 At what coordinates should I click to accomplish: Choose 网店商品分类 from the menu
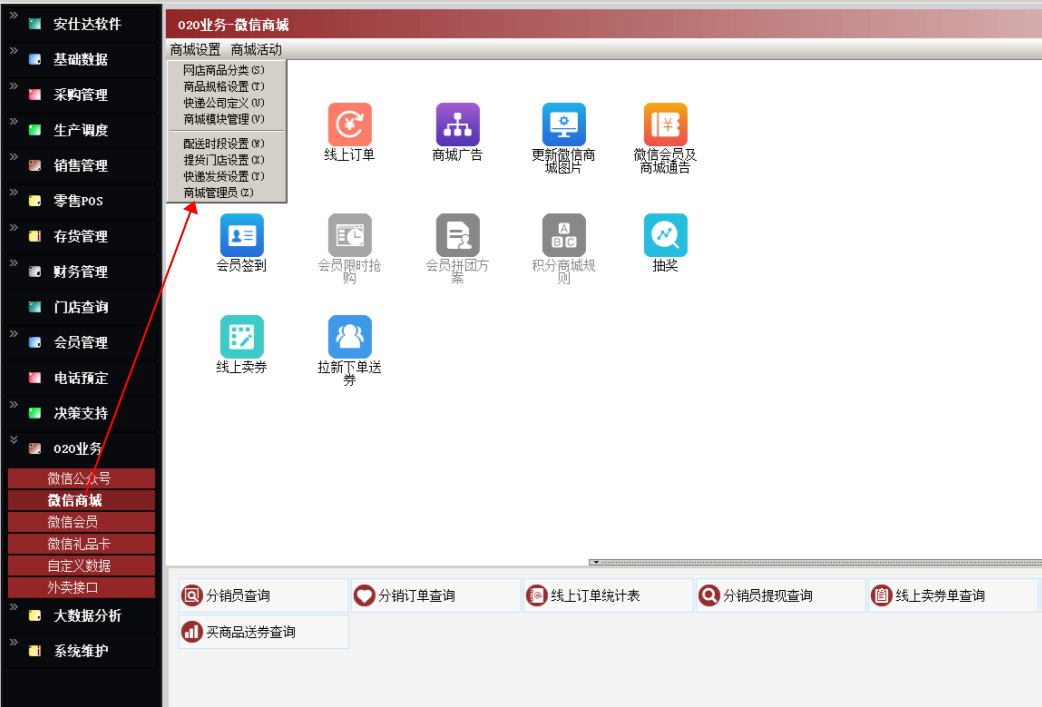coord(225,70)
